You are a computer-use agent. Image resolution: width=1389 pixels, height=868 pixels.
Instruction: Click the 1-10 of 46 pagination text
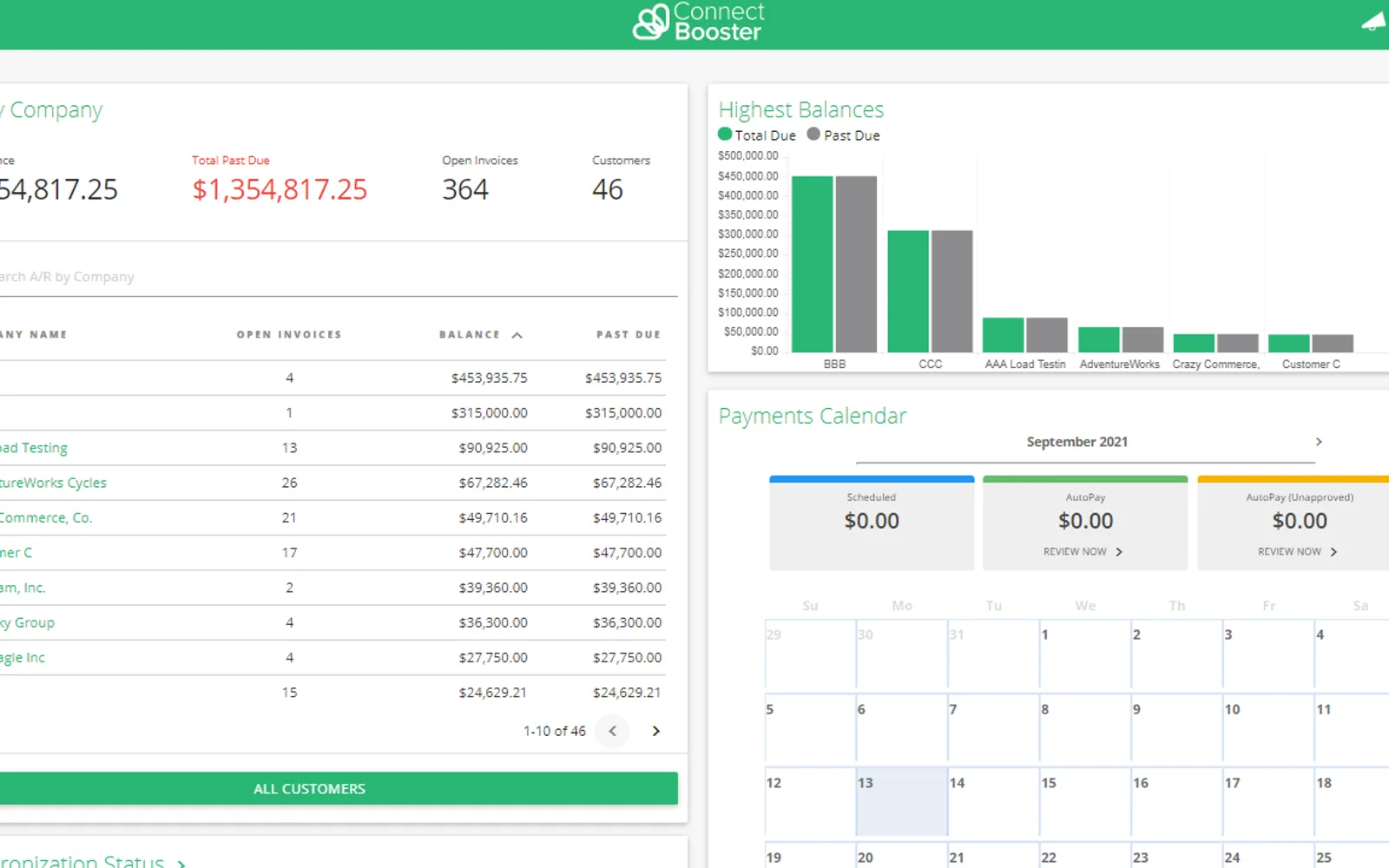[555, 731]
